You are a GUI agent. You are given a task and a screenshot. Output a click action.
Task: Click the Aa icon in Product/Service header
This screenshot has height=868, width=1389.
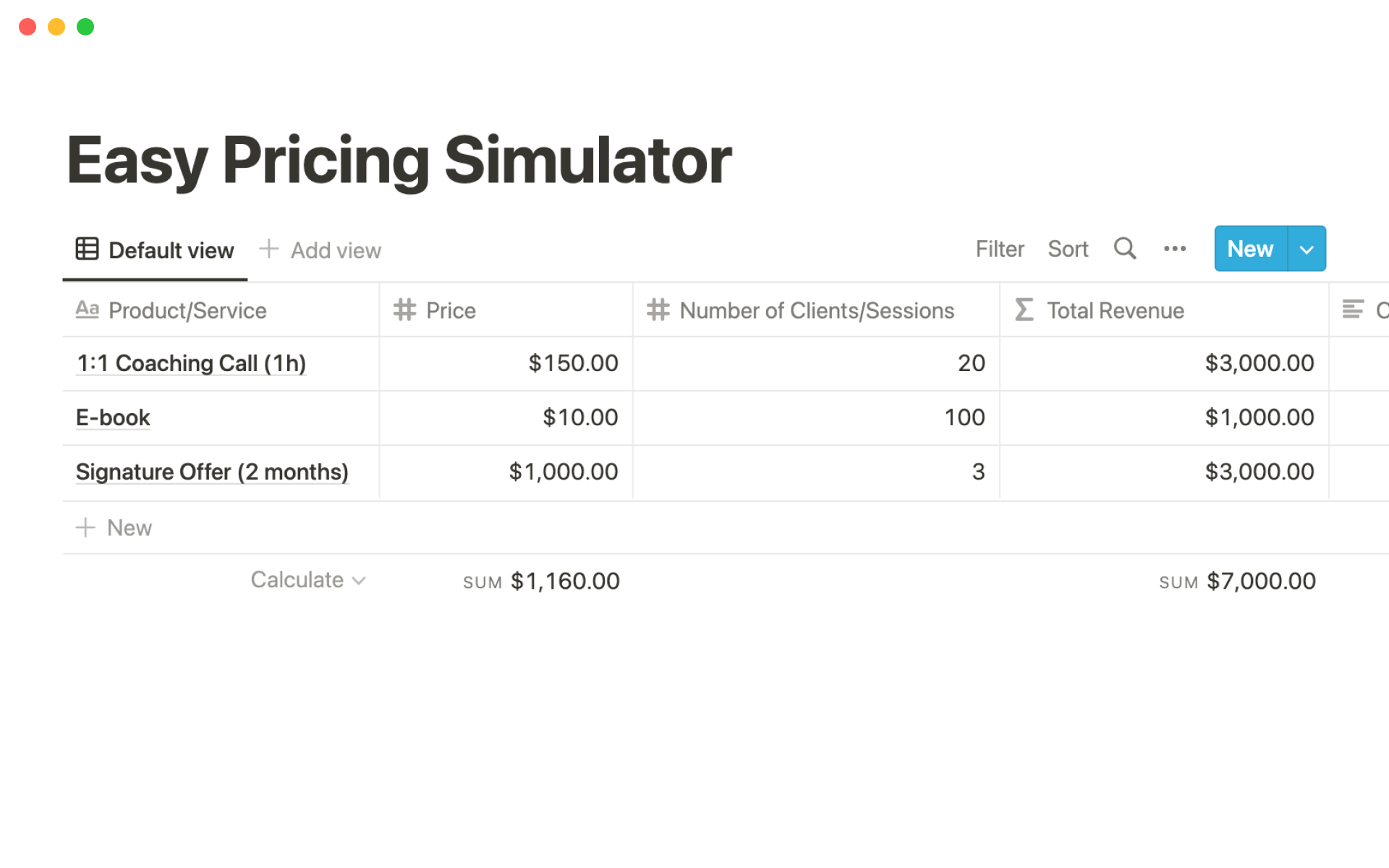[x=87, y=310]
